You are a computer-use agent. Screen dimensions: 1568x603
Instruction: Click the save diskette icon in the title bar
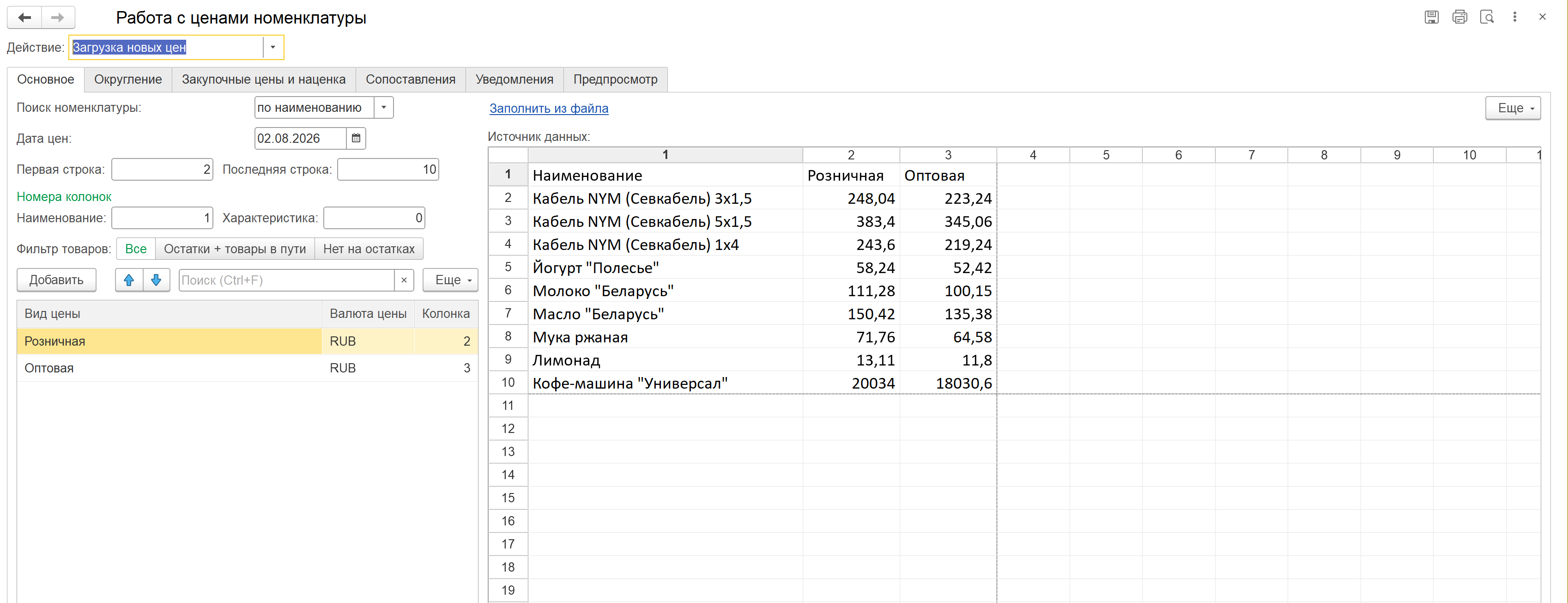[x=1431, y=17]
